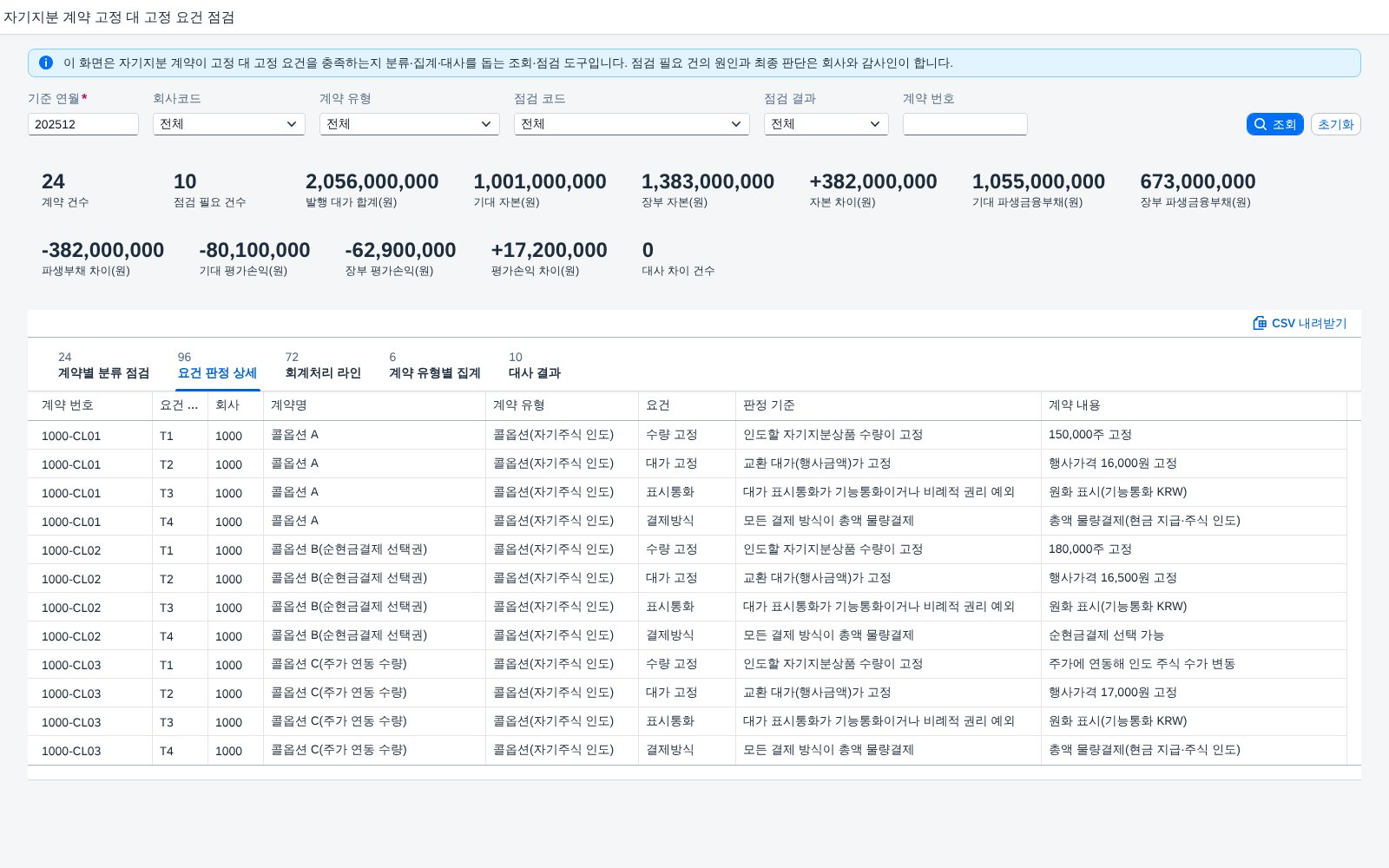The image size is (1389, 868).
Task: Click the info icon in the blue banner
Action: point(46,62)
